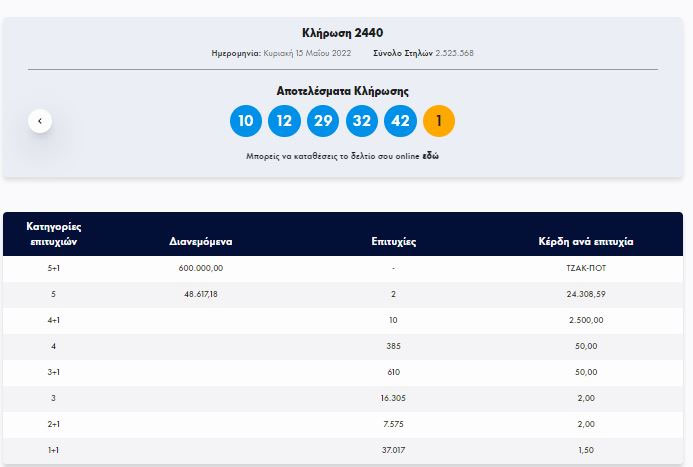Click the previous draw arrow button

click(x=40, y=121)
